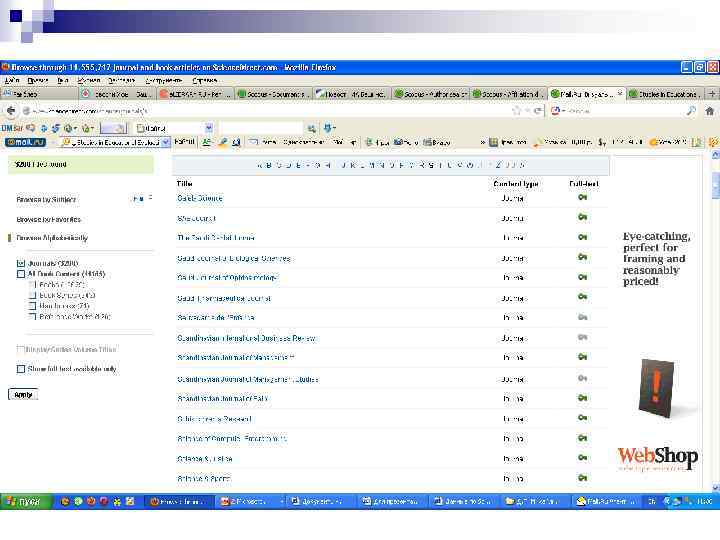
Task: Open the Science & Justice link
Action: click(205, 458)
